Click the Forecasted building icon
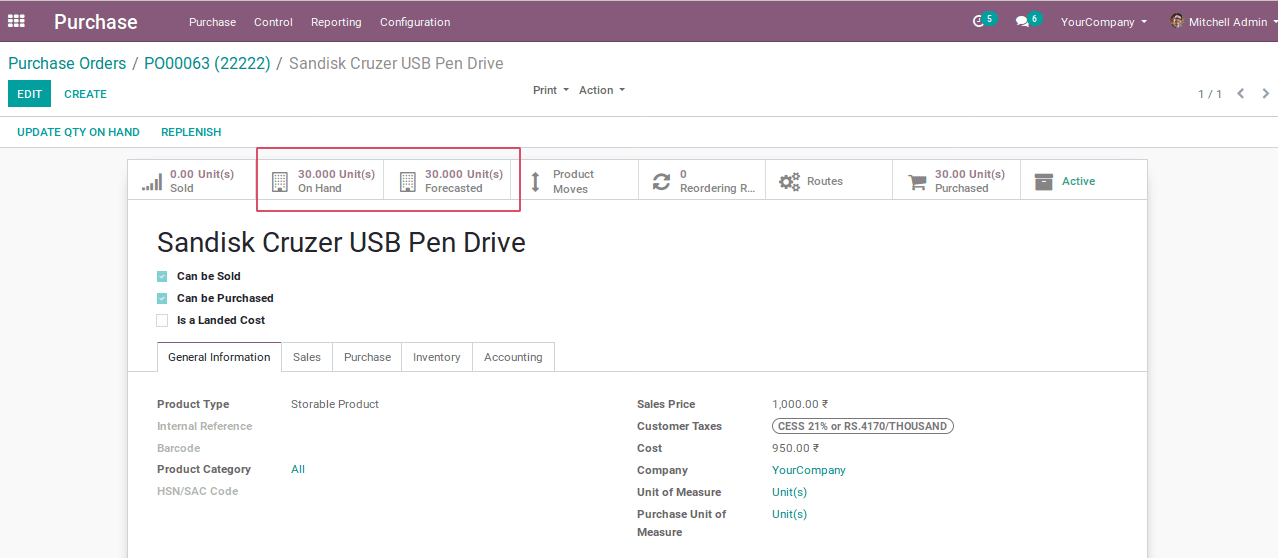The height and width of the screenshot is (558, 1278). [407, 182]
